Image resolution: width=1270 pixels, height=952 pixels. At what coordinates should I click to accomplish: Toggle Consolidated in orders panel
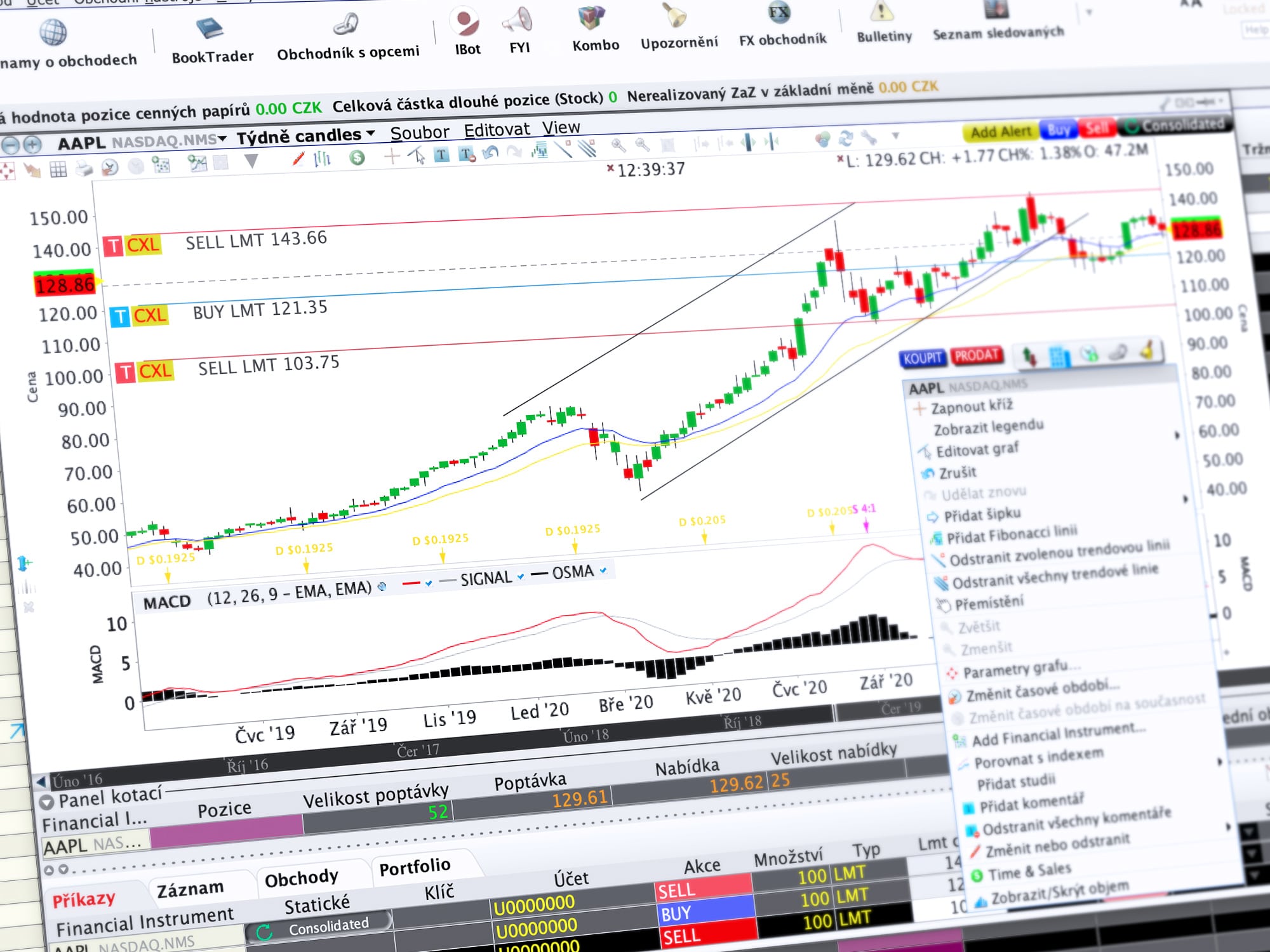319,927
